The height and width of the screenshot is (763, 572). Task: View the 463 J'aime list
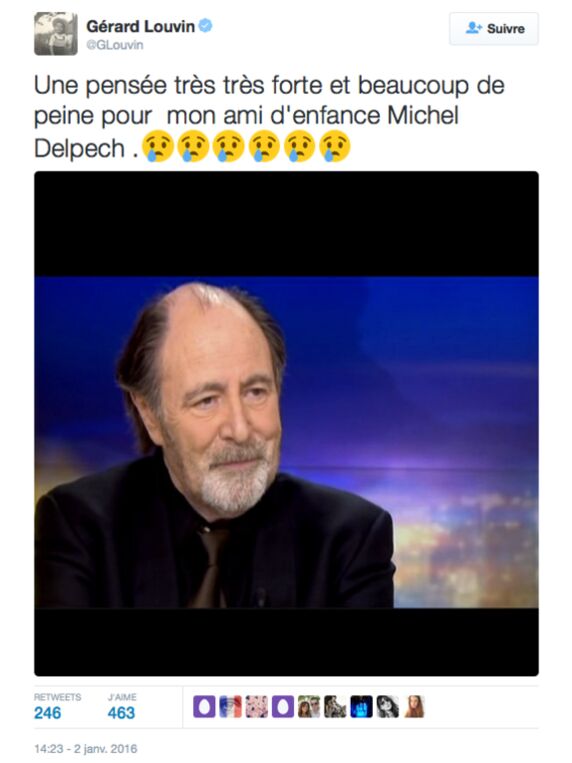tap(122, 707)
